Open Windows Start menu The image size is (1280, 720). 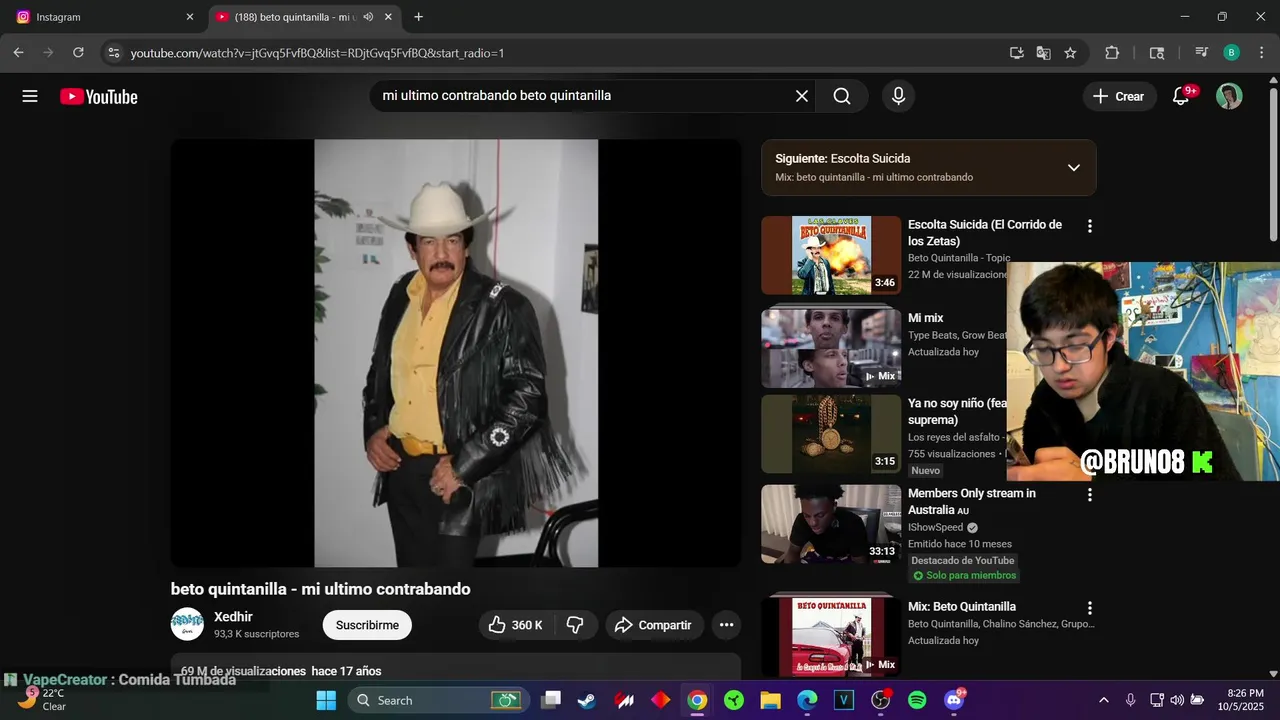(326, 700)
